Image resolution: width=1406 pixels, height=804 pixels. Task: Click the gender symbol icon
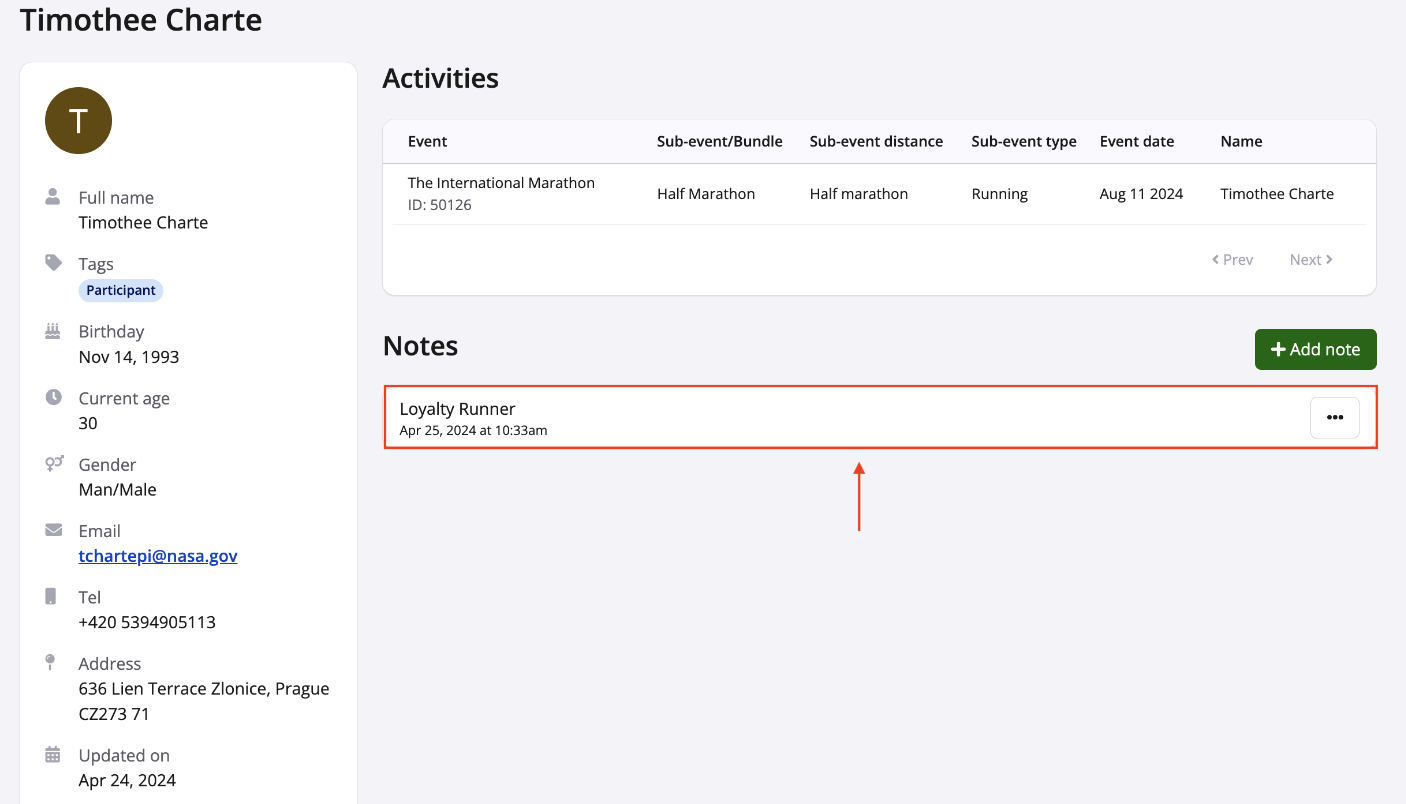53,464
